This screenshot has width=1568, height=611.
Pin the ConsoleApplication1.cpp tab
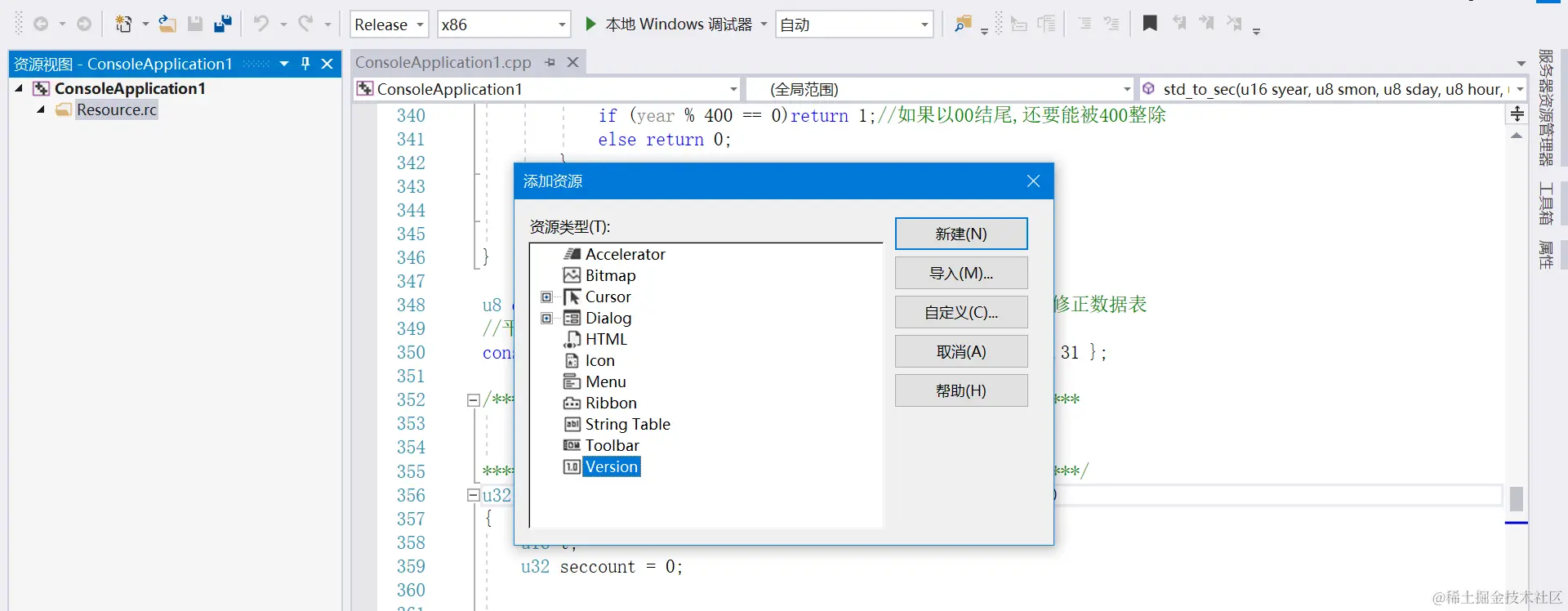pyautogui.click(x=550, y=62)
